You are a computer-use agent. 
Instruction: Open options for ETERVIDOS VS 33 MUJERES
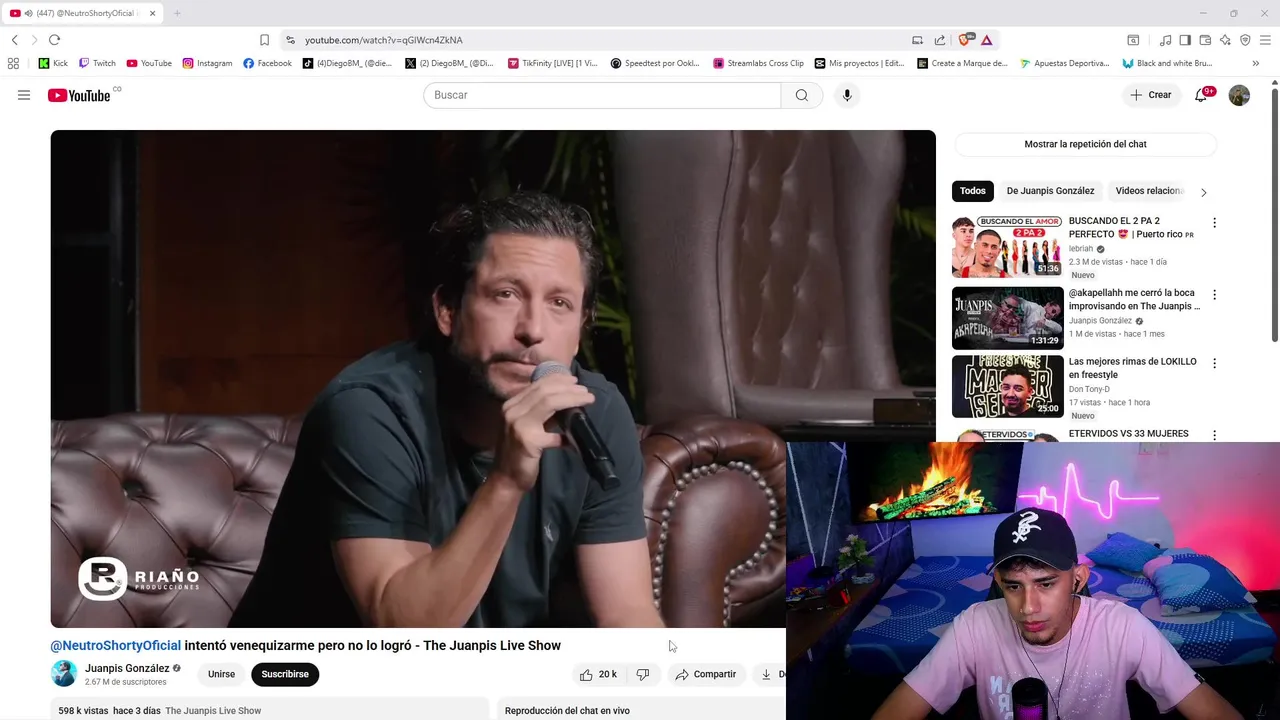[1214, 435]
